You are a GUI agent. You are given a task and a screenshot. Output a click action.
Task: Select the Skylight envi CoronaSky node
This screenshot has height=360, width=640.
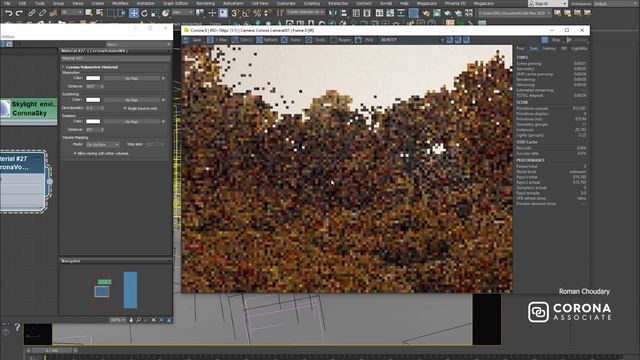coord(29,109)
